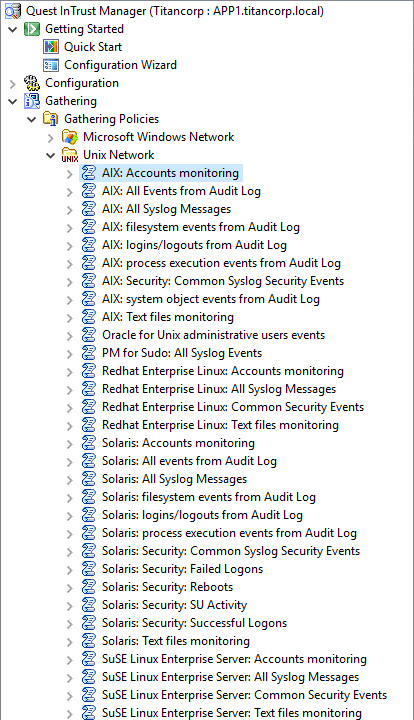Viewport: 414px width, 720px height.
Task: Click the Getting Started green icon
Action: pyautogui.click(x=32, y=29)
